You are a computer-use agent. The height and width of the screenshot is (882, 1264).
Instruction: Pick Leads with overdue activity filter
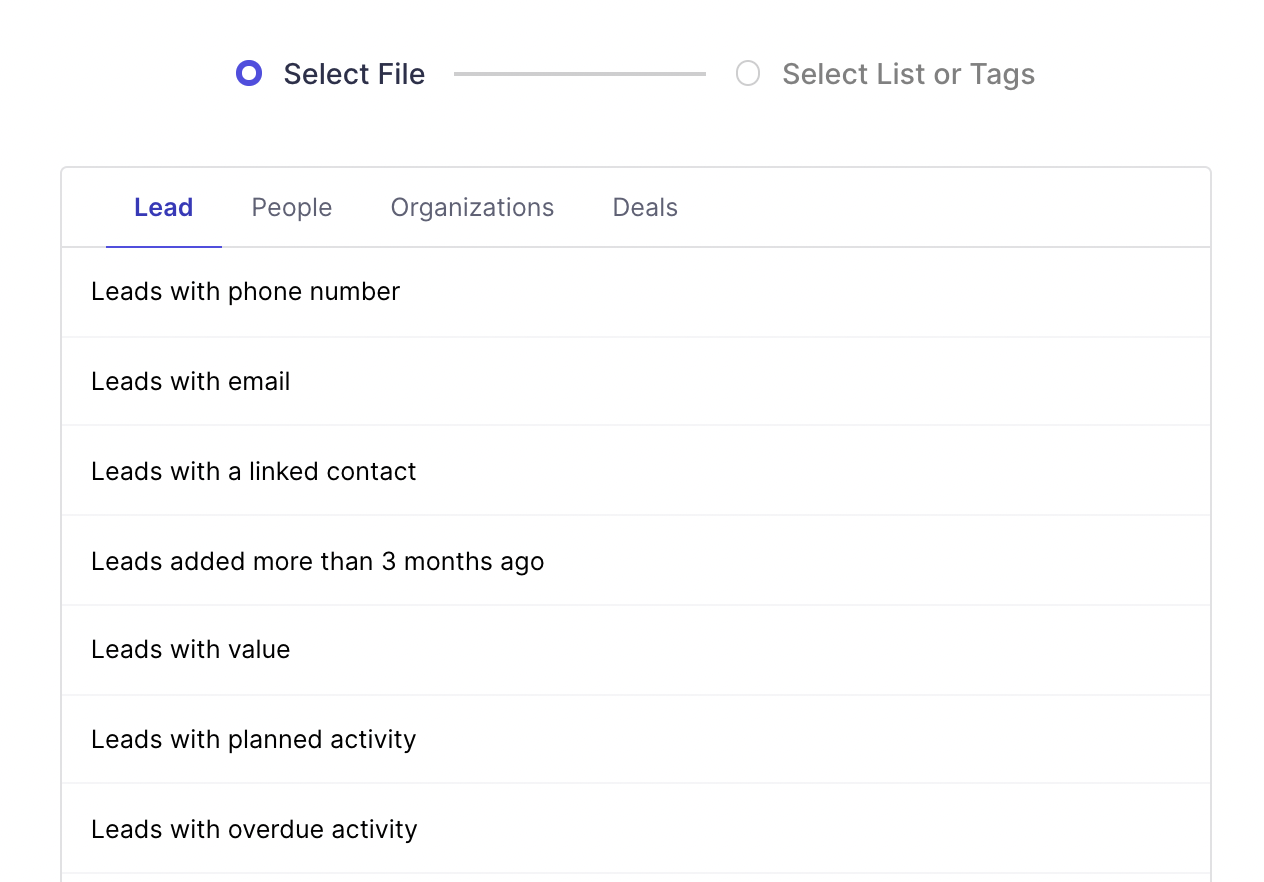(x=254, y=829)
